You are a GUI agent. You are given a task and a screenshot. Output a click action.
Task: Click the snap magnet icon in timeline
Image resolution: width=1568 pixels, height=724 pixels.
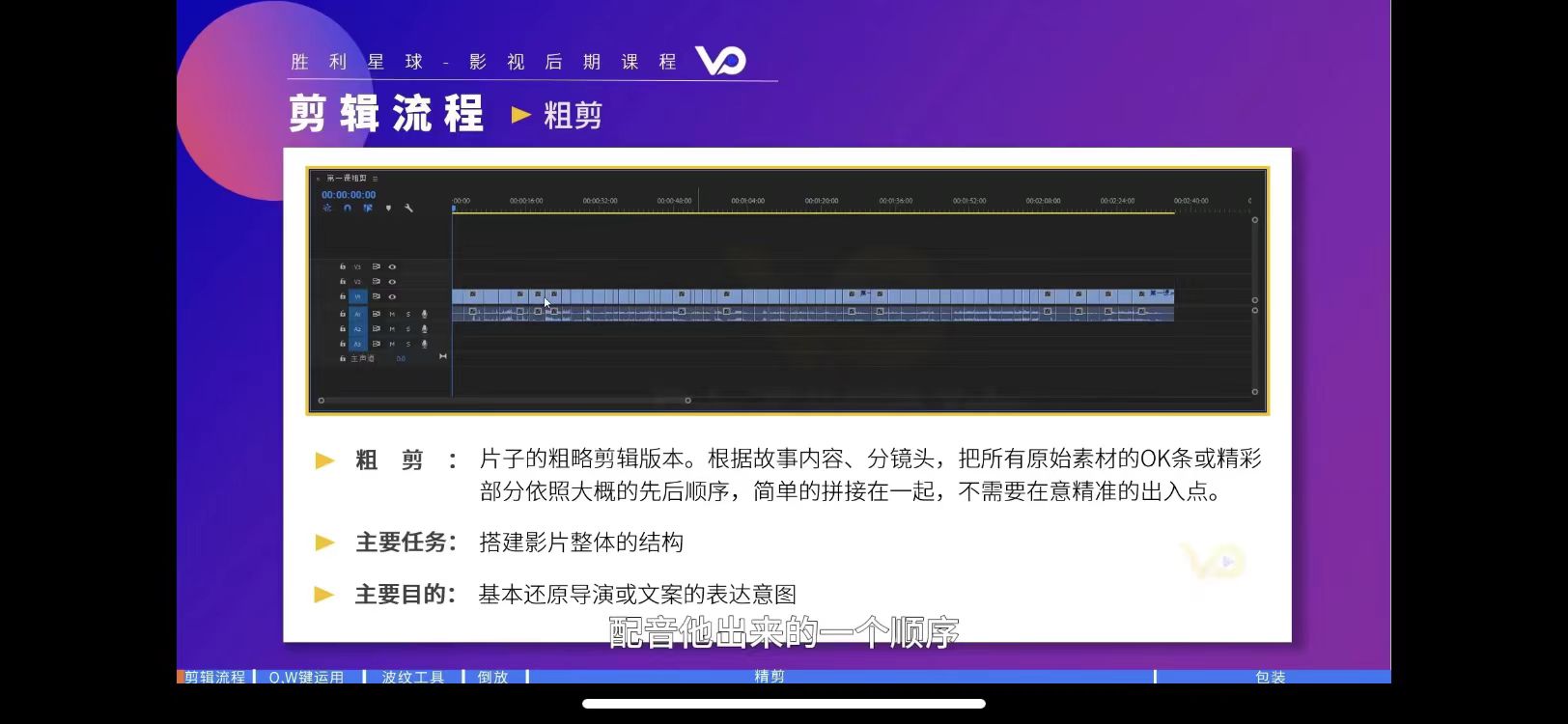[348, 209]
